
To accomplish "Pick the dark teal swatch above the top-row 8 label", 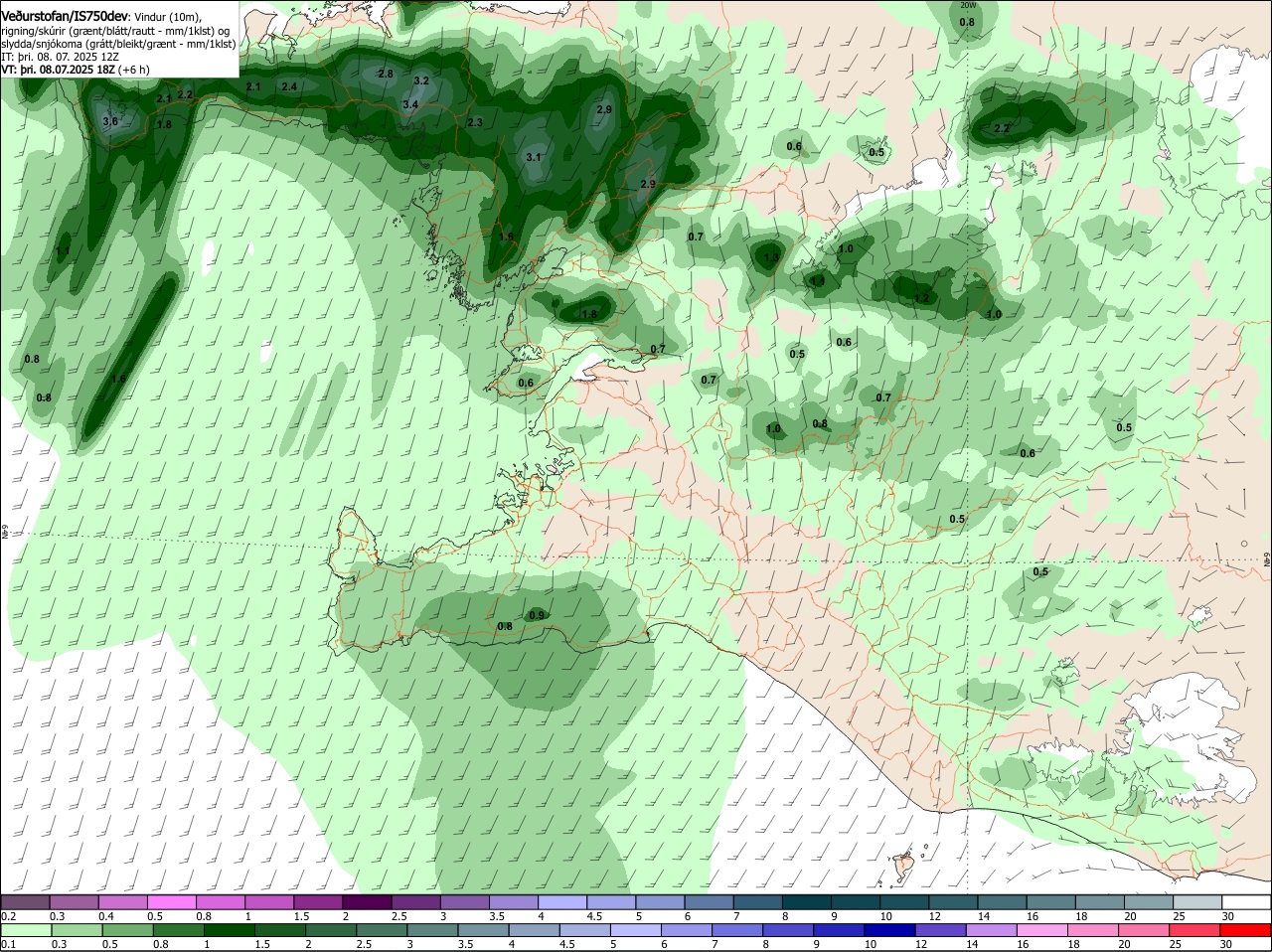I will (x=806, y=902).
